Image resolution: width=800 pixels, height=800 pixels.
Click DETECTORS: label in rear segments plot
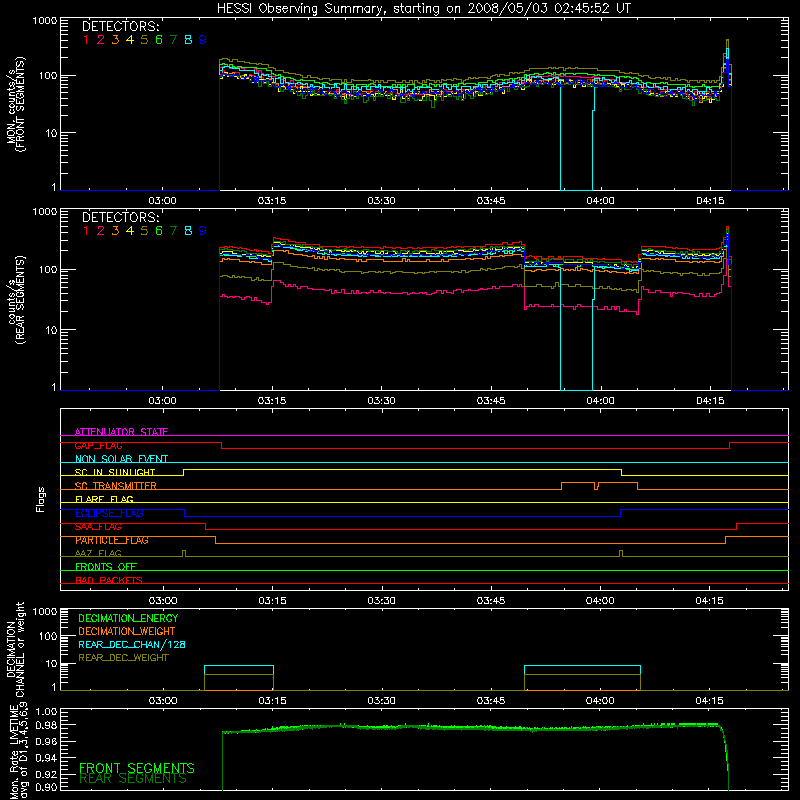[121, 217]
